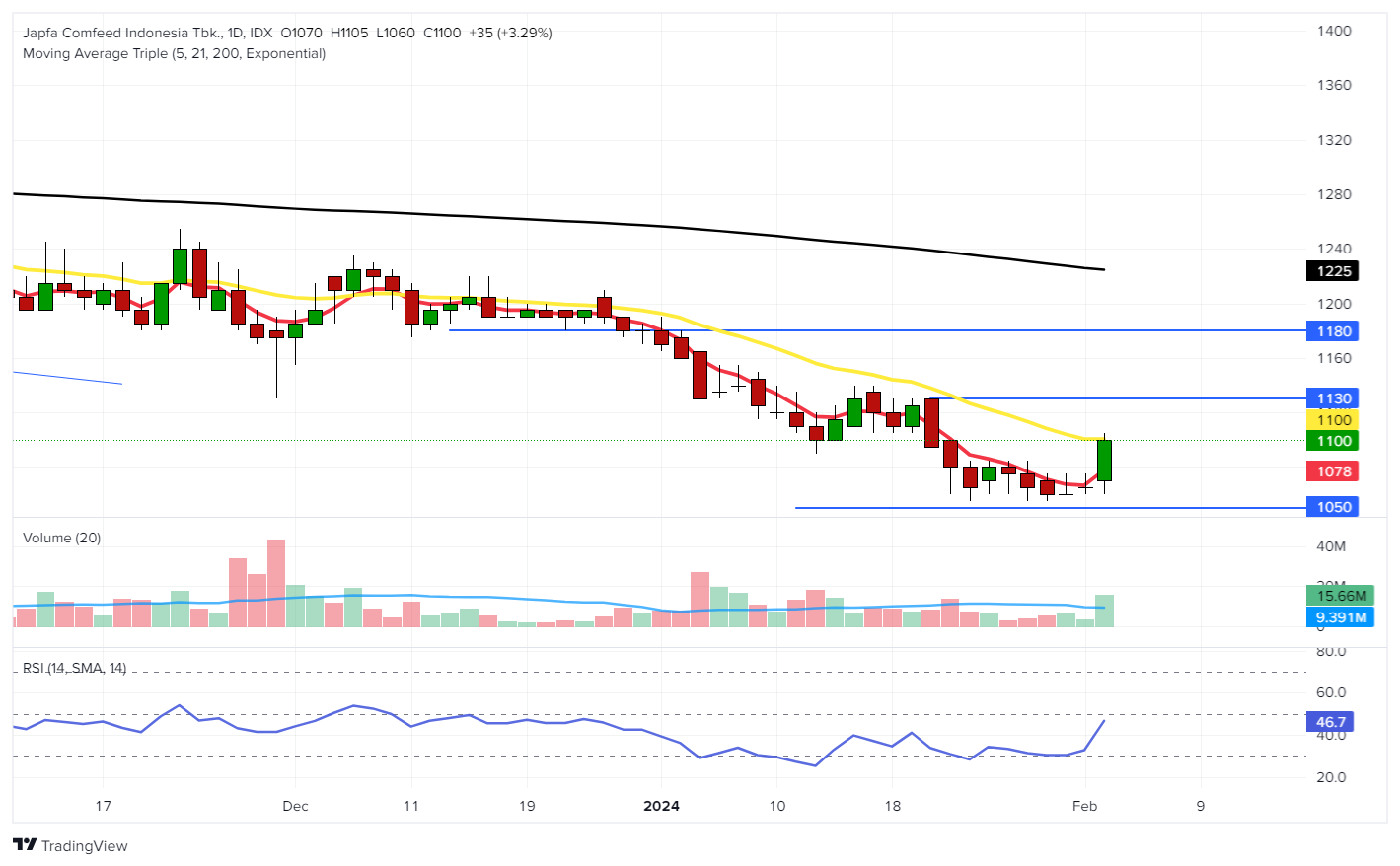Click the 40M volume scale label
The image size is (1400, 866).
point(1331,546)
